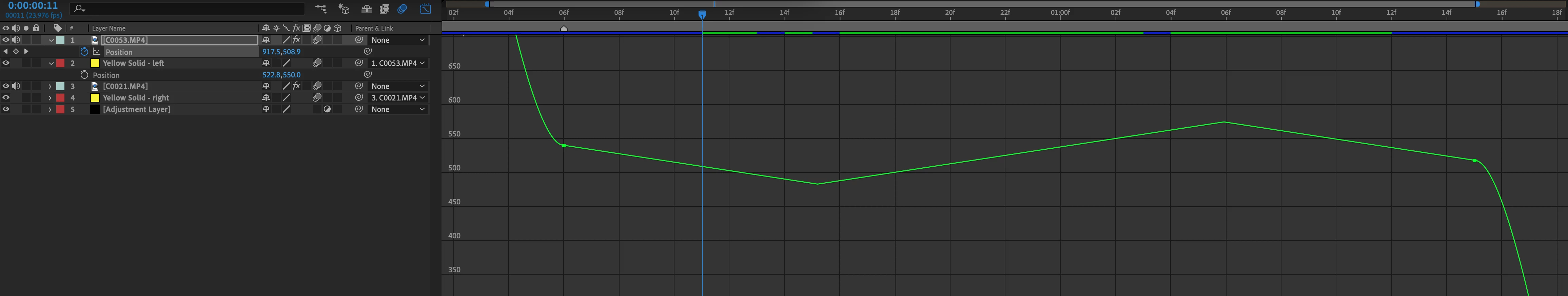Image resolution: width=1568 pixels, height=296 pixels.
Task: Mute audio of C0021.MP4 layer
Action: pos(16,87)
